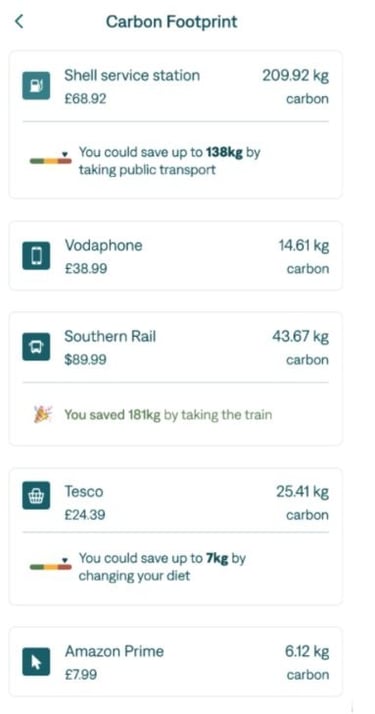Tap the party popper celebration icon
The image size is (375, 714).
(x=43, y=414)
